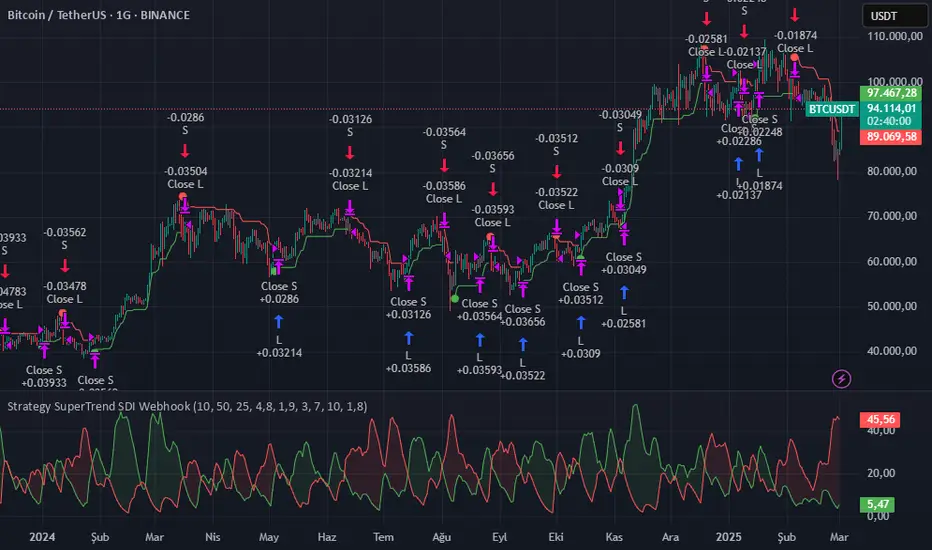Click the -0.03586 Close L label
The width and height of the screenshot is (932, 550).
pyautogui.click(x=444, y=192)
